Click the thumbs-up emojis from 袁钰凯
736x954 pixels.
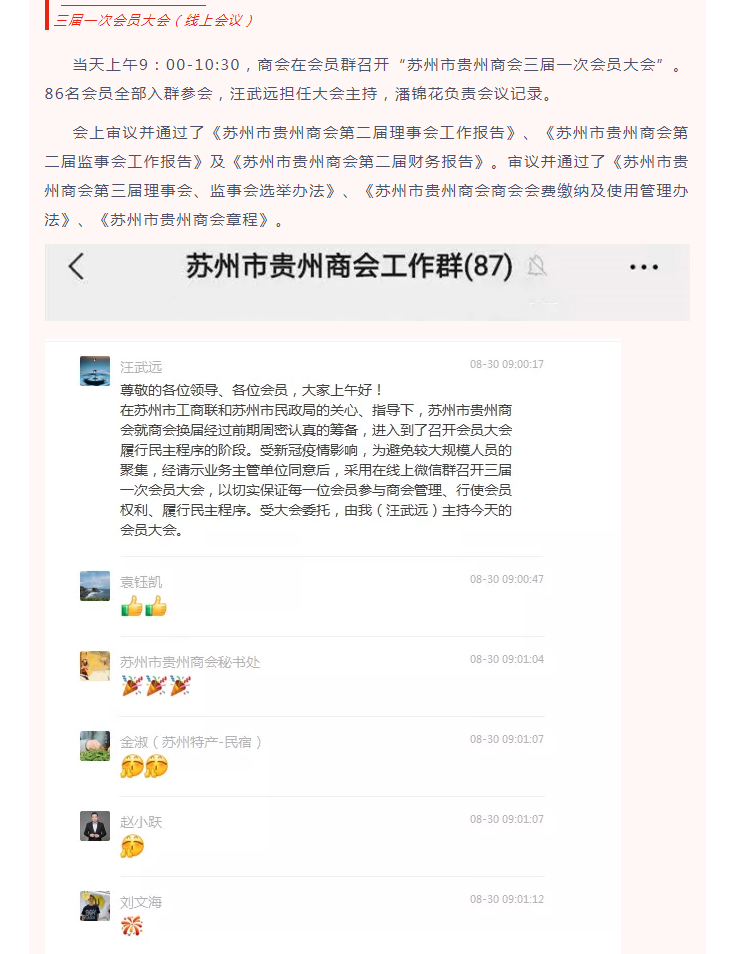(x=144, y=606)
